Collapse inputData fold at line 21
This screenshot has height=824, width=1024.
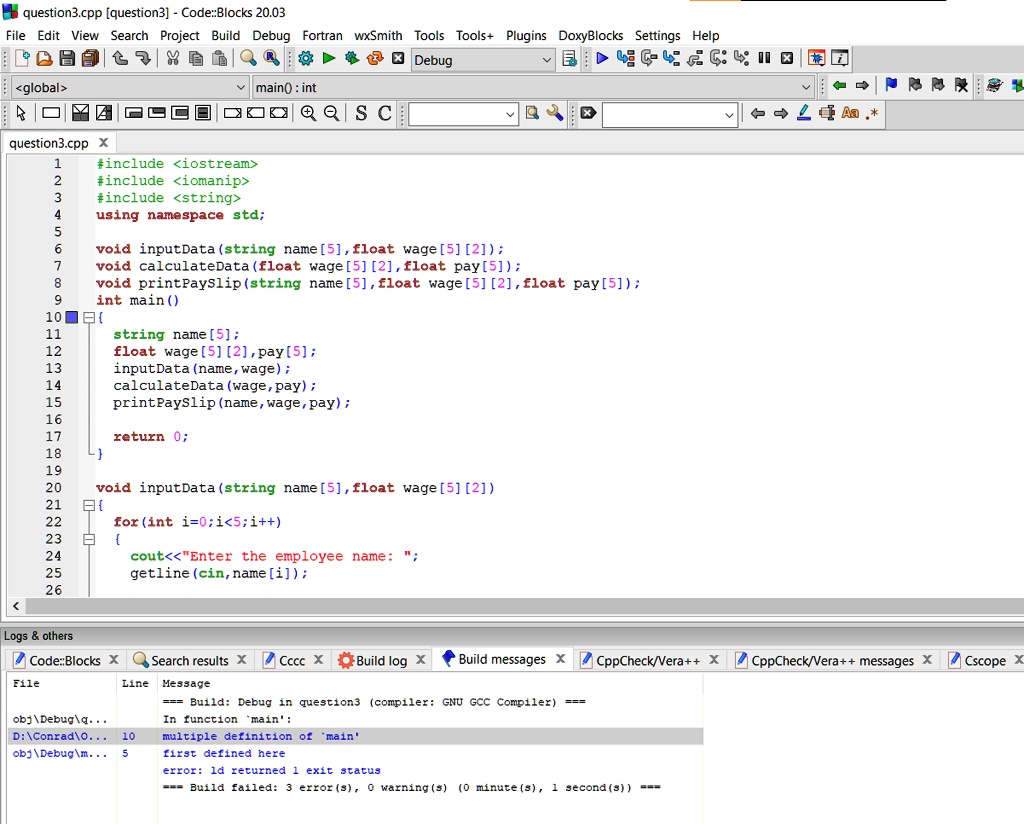pyautogui.click(x=89, y=505)
